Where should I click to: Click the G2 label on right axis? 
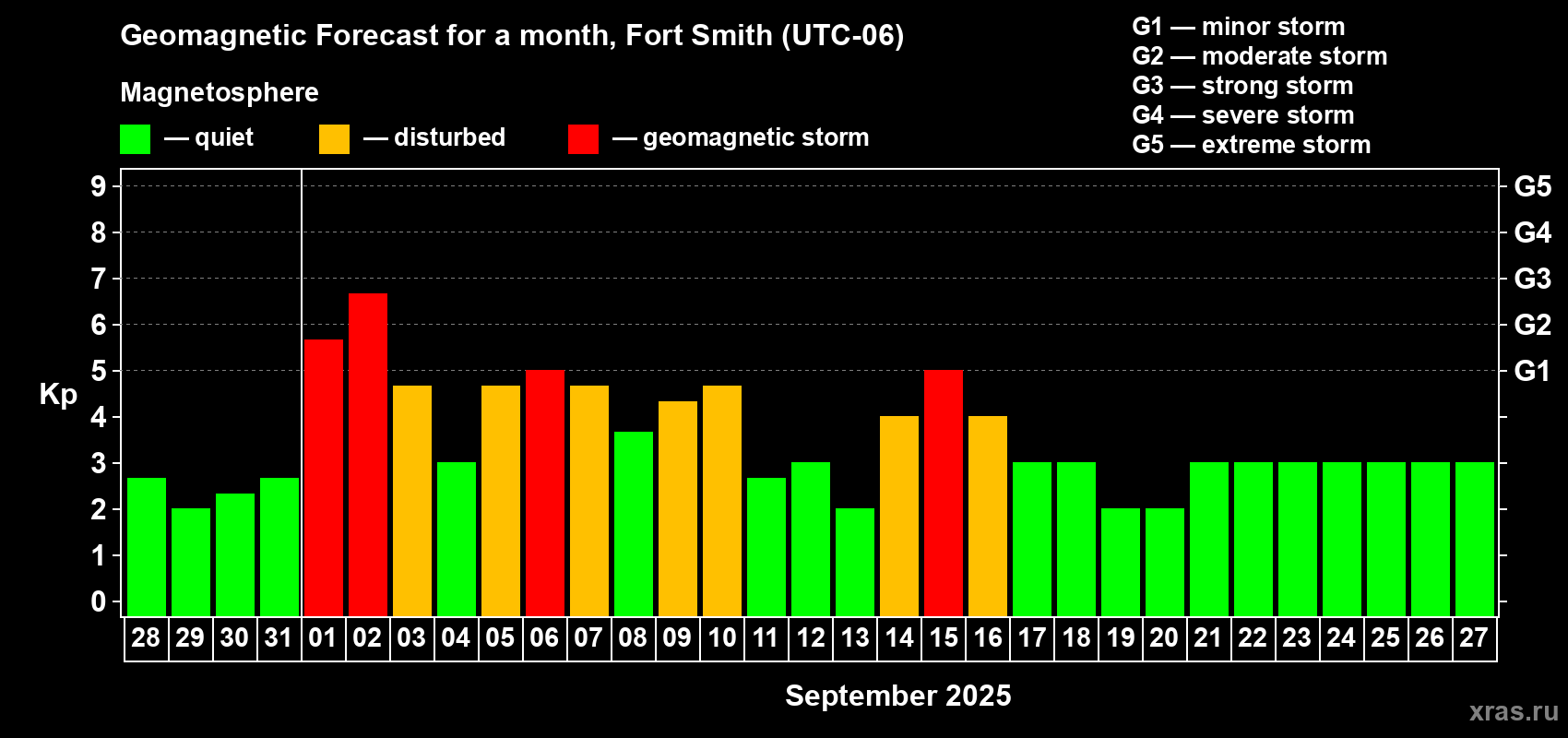pyautogui.click(x=1533, y=325)
